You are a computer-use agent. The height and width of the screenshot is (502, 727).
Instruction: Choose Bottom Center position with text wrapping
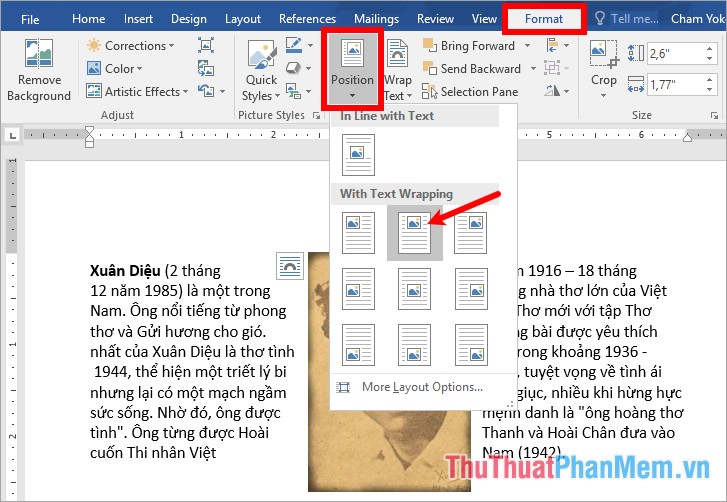pos(415,344)
